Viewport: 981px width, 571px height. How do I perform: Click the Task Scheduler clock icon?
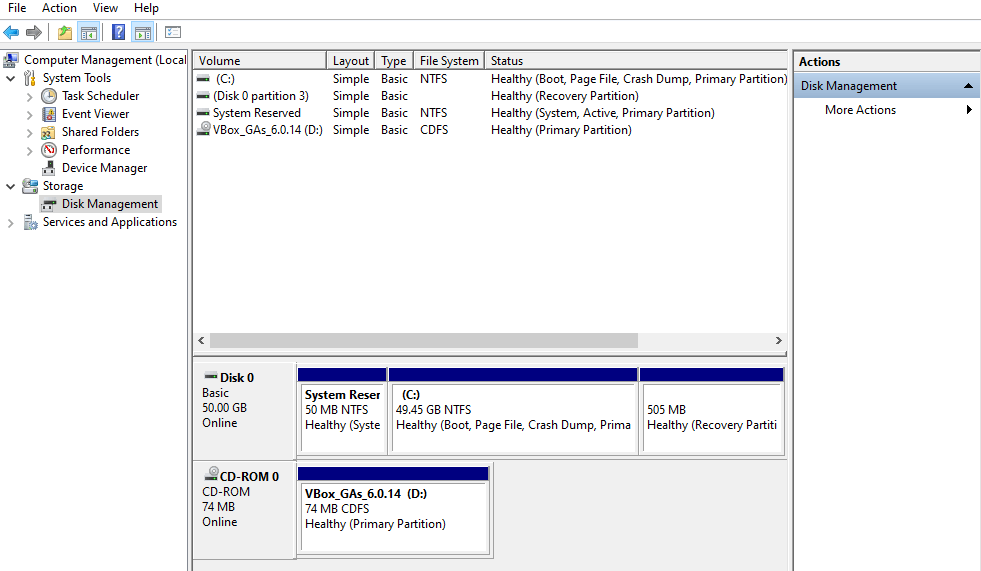point(49,96)
